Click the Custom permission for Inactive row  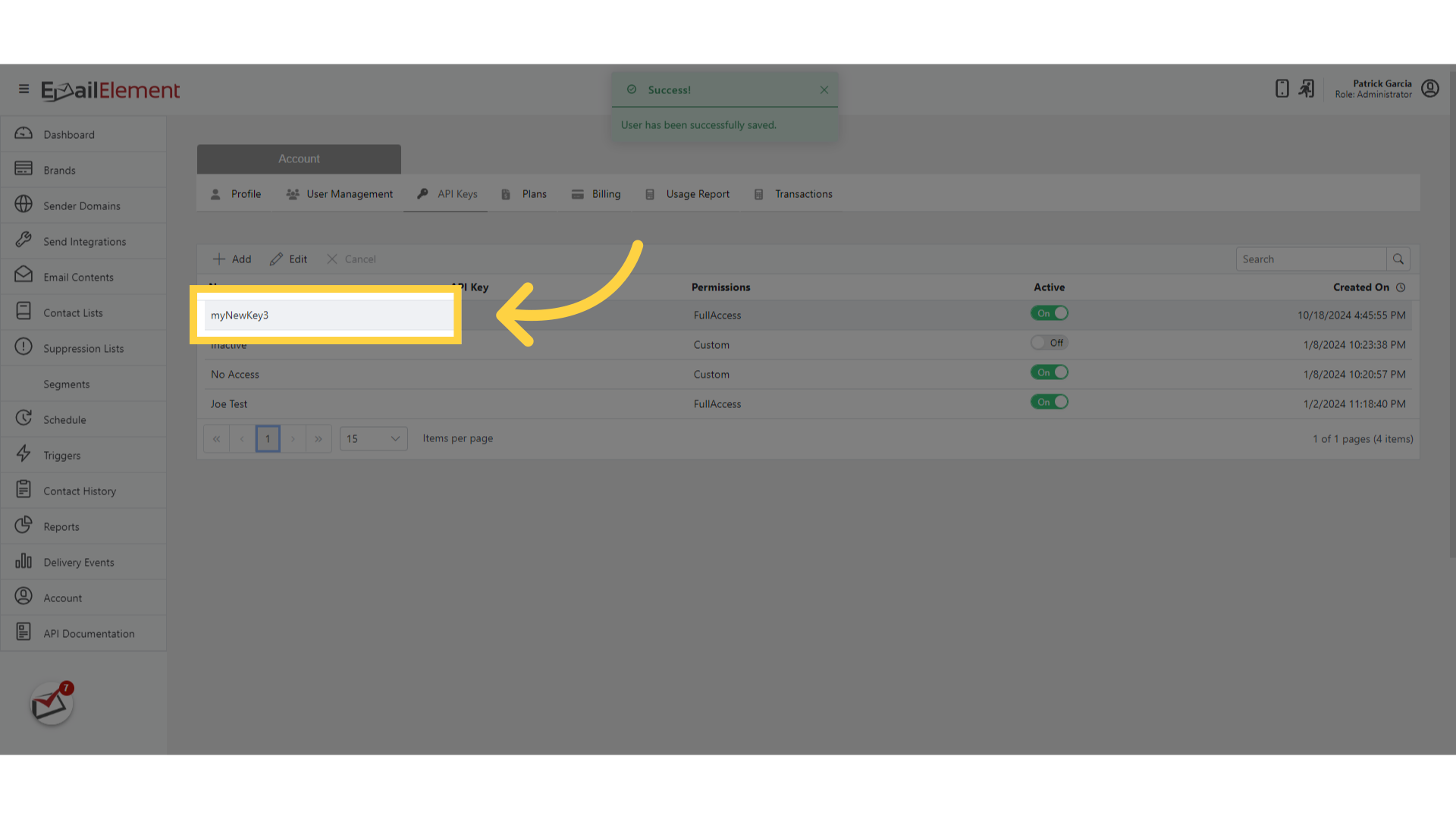pos(711,345)
